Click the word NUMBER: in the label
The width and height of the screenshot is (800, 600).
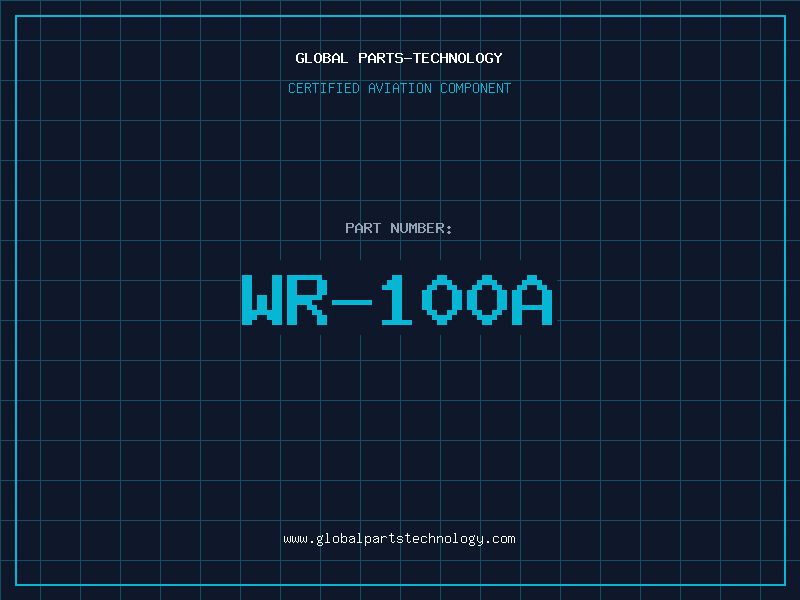coord(421,228)
